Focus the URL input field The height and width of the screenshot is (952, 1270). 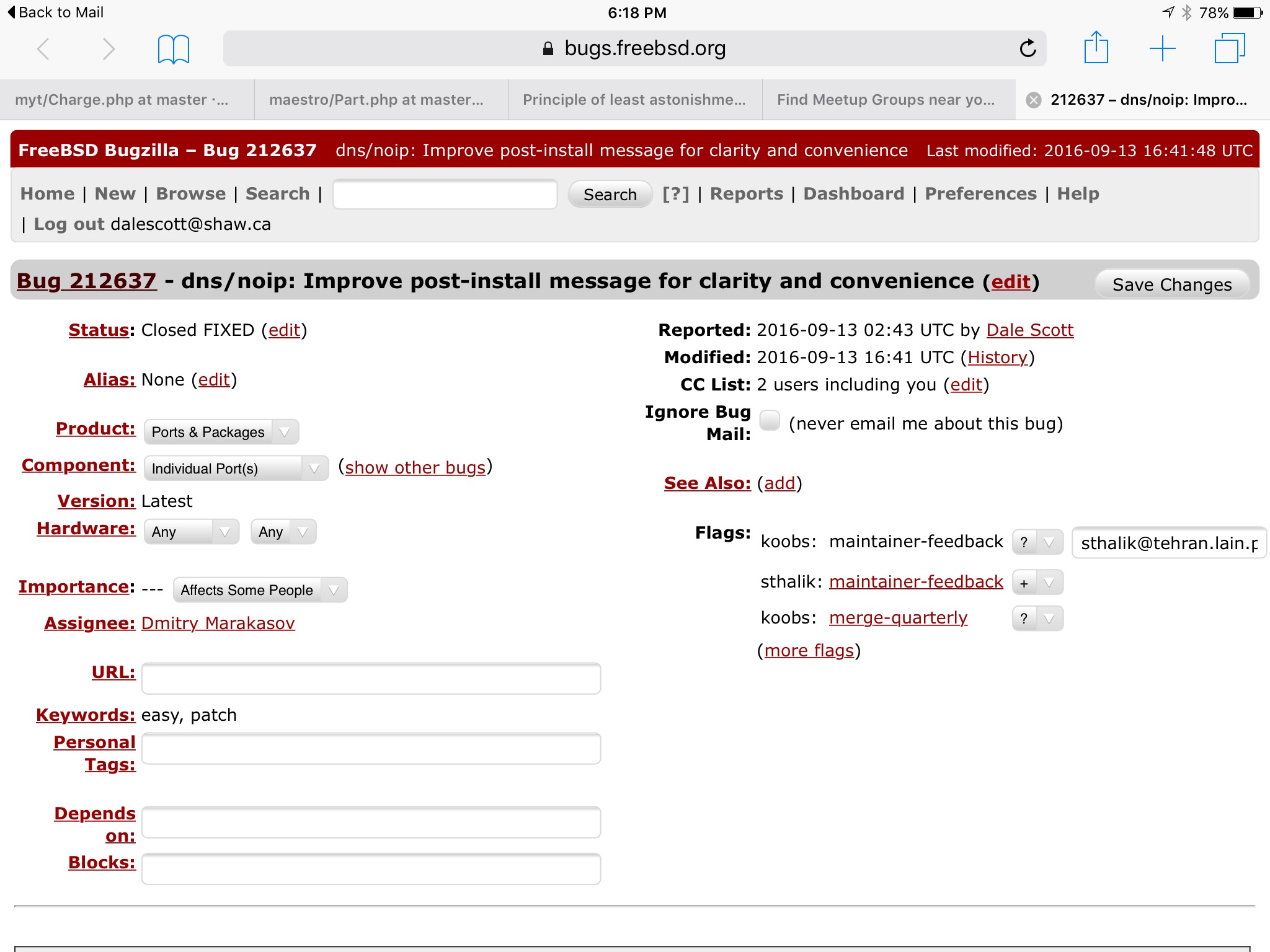pos(371,678)
